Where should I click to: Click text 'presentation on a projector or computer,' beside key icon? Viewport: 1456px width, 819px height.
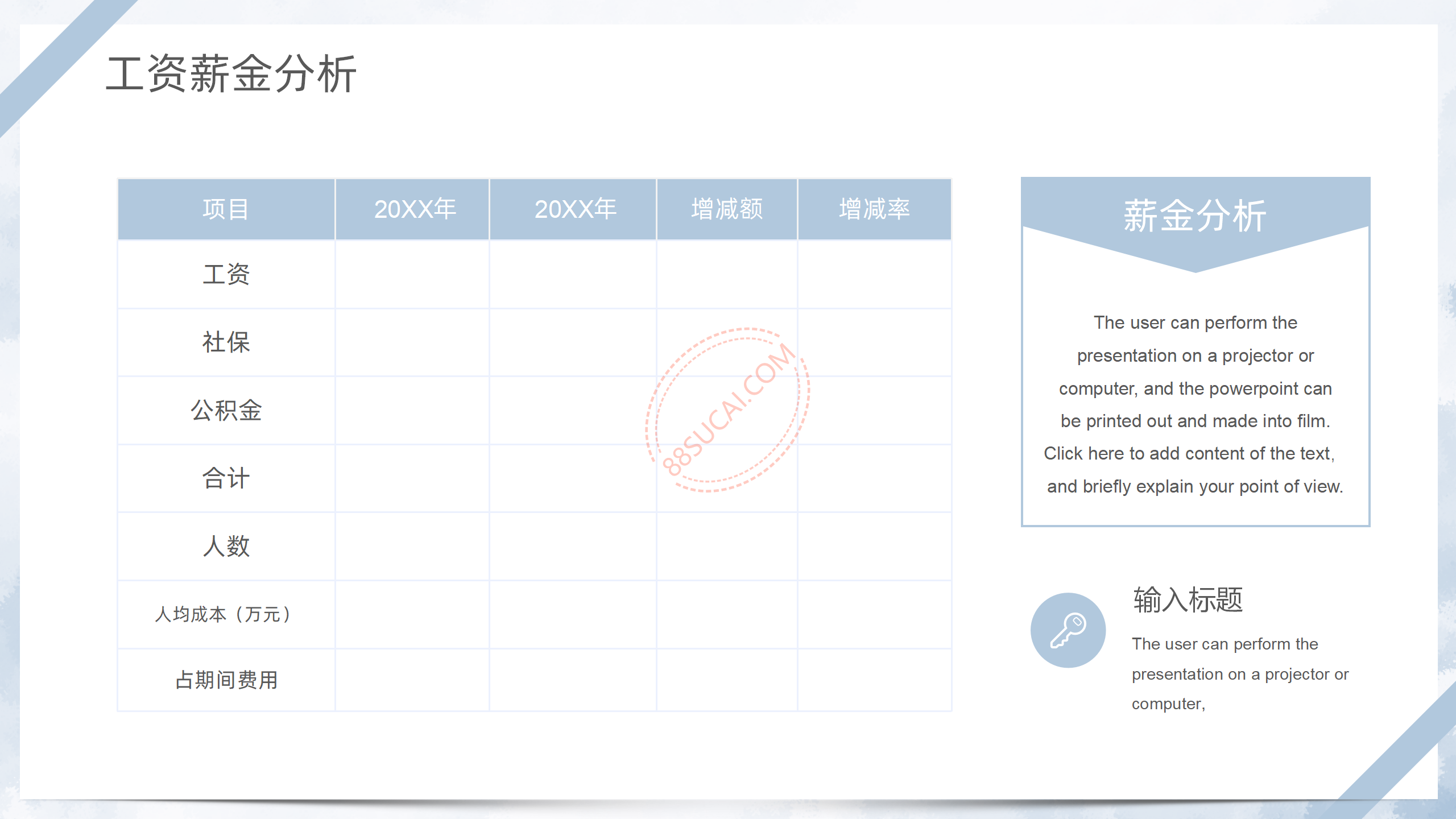pos(1240,689)
